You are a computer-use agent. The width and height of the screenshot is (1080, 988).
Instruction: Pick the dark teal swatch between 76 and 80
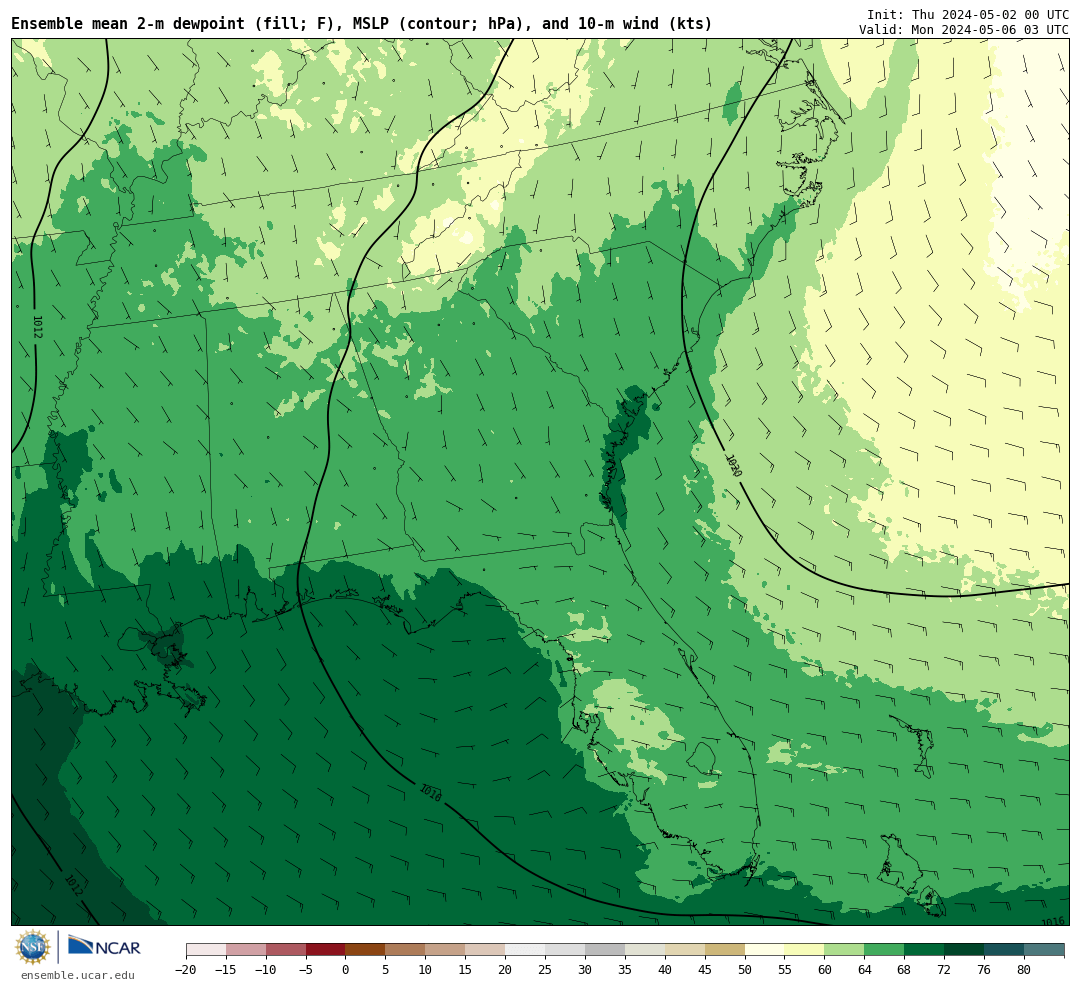coord(1005,950)
